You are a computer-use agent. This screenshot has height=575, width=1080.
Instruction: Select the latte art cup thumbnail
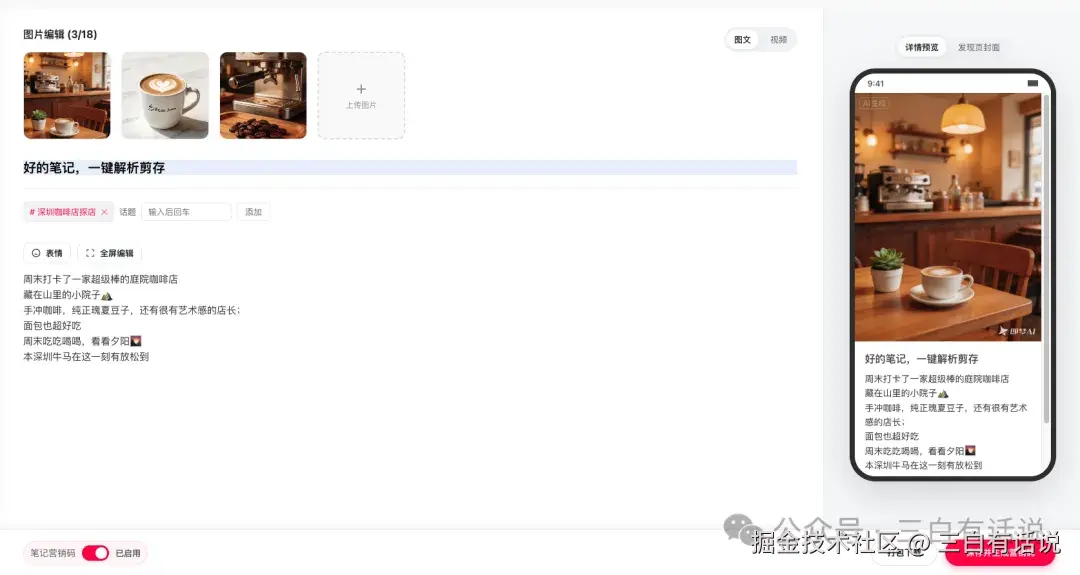click(165, 95)
